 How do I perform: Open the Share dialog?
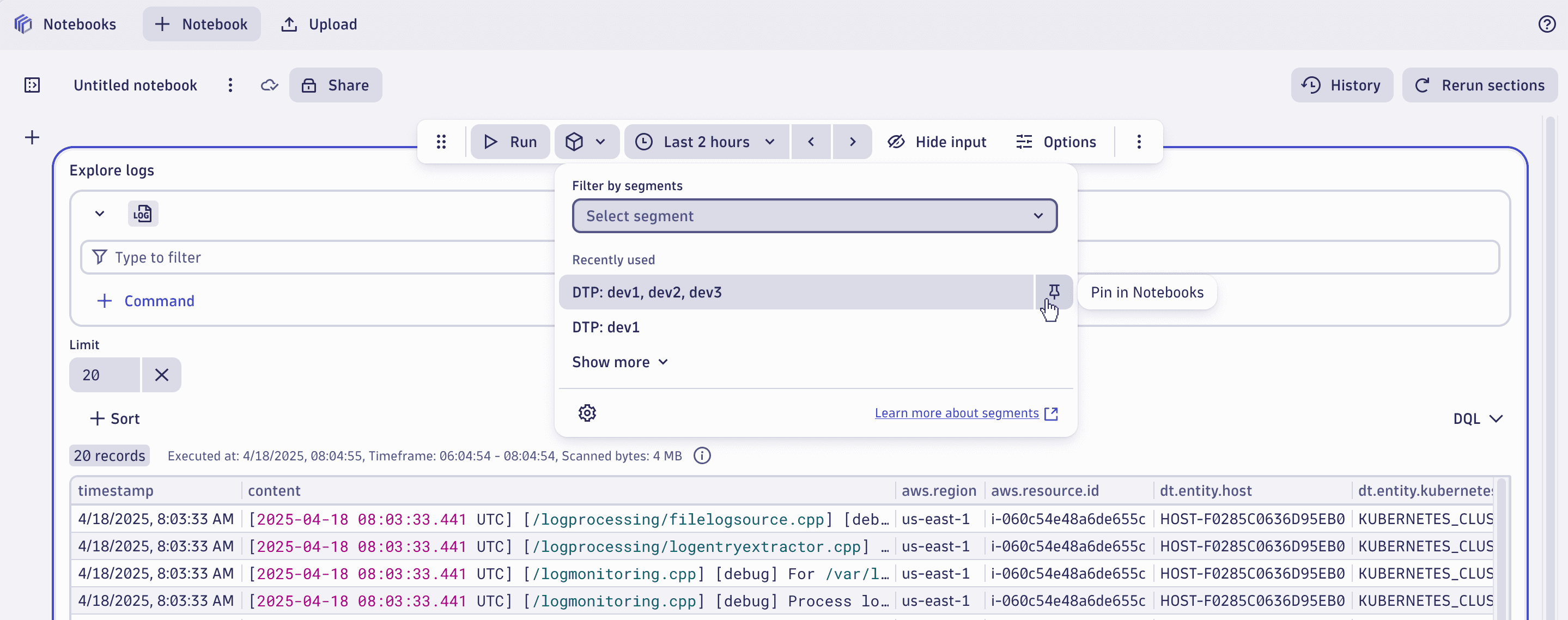[x=336, y=85]
